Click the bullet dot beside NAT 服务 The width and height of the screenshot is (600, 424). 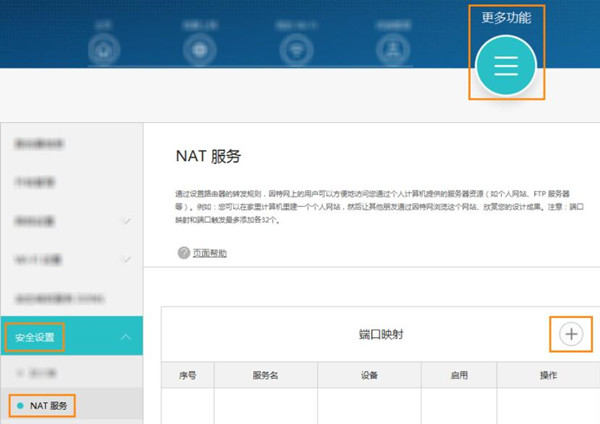pos(17,405)
